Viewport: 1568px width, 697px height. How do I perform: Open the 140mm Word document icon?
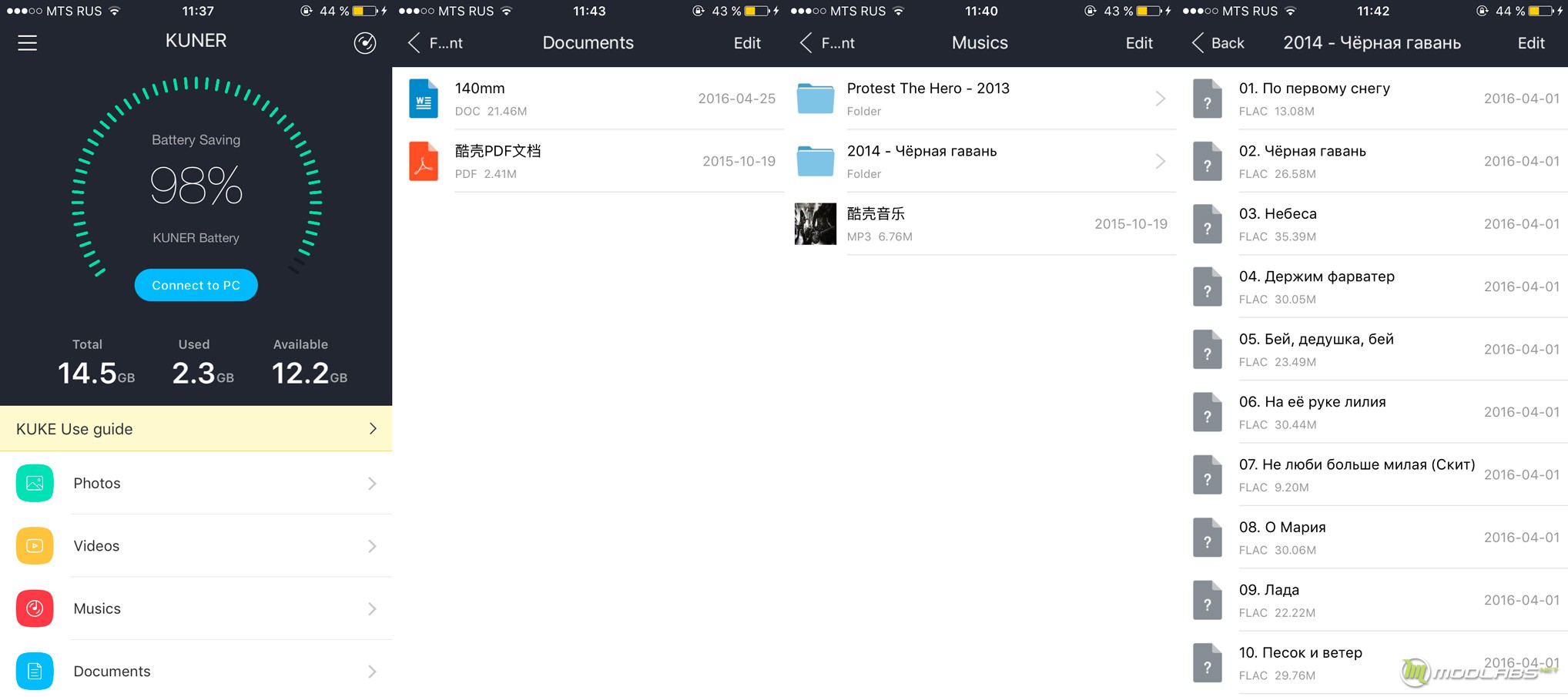coord(424,99)
